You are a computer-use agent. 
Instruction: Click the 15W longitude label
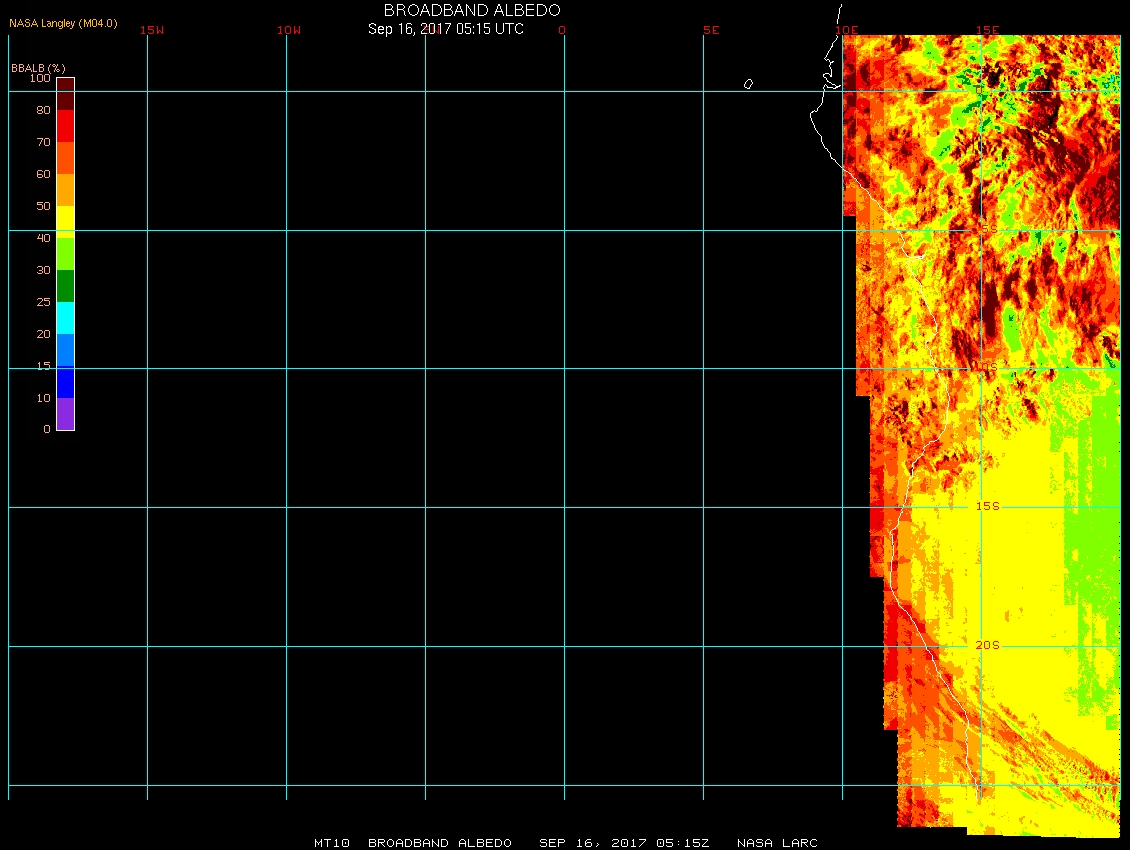point(152,30)
